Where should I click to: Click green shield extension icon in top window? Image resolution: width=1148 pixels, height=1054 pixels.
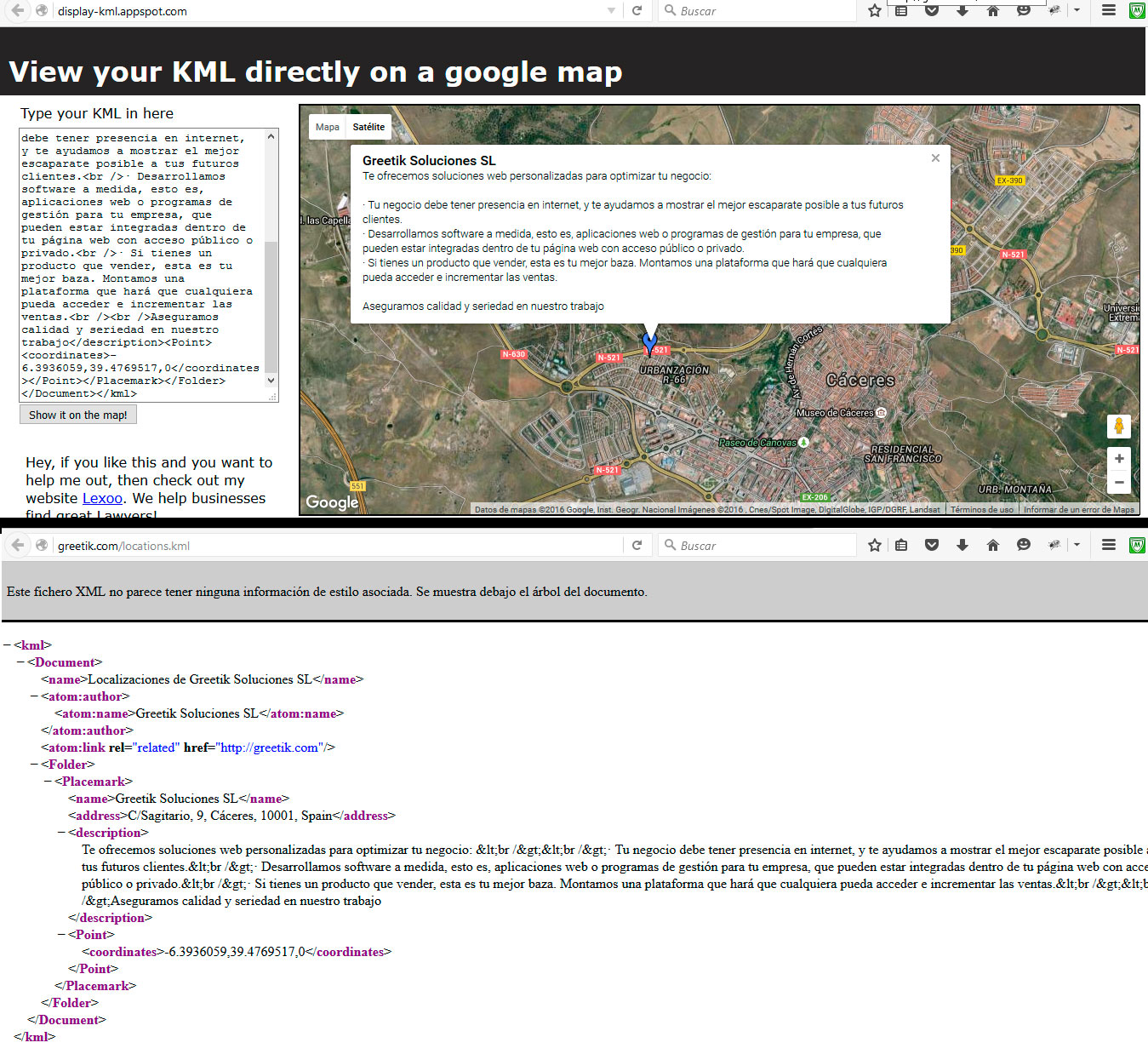(1137, 10)
